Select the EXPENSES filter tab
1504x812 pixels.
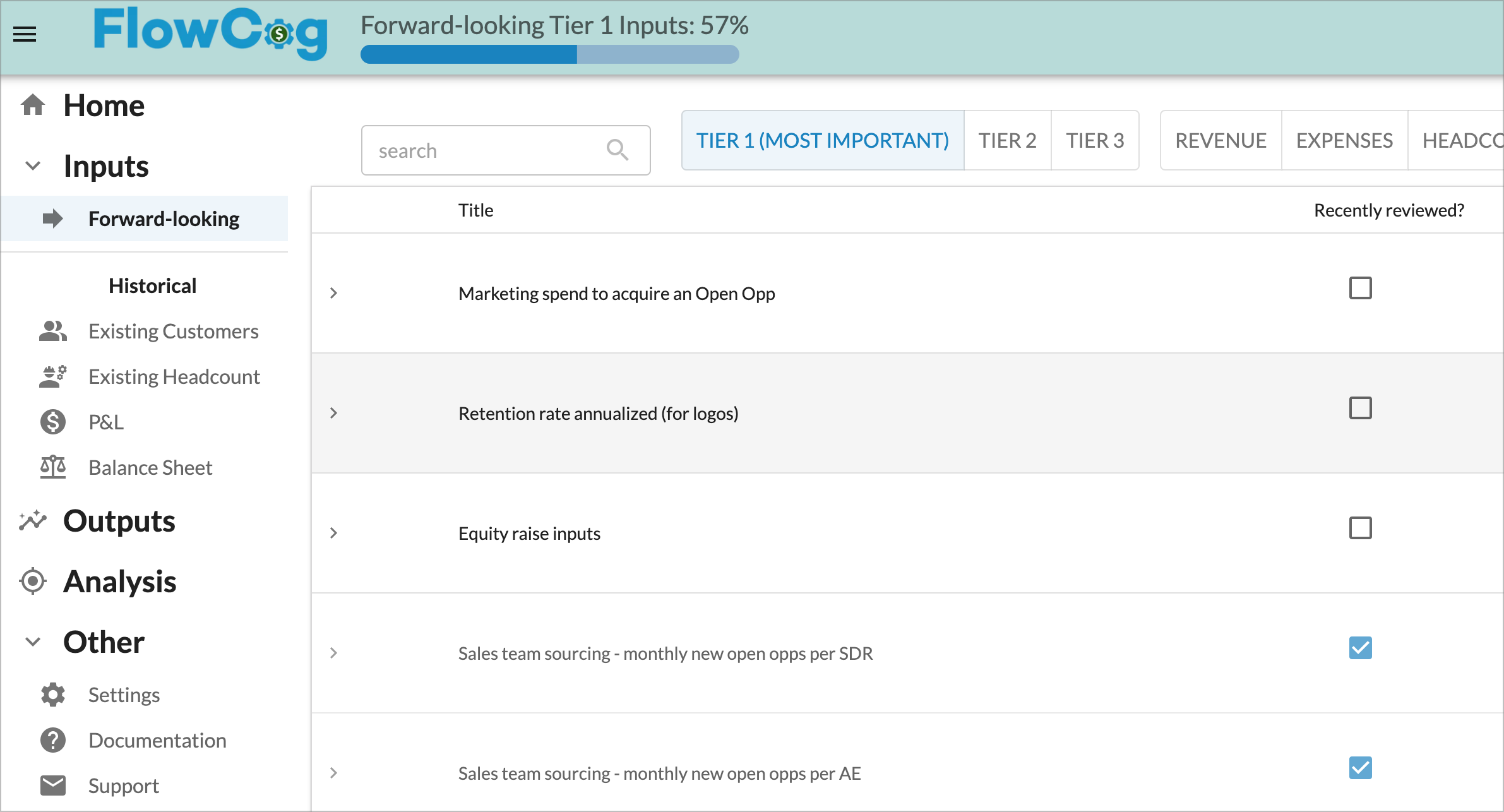[x=1344, y=140]
